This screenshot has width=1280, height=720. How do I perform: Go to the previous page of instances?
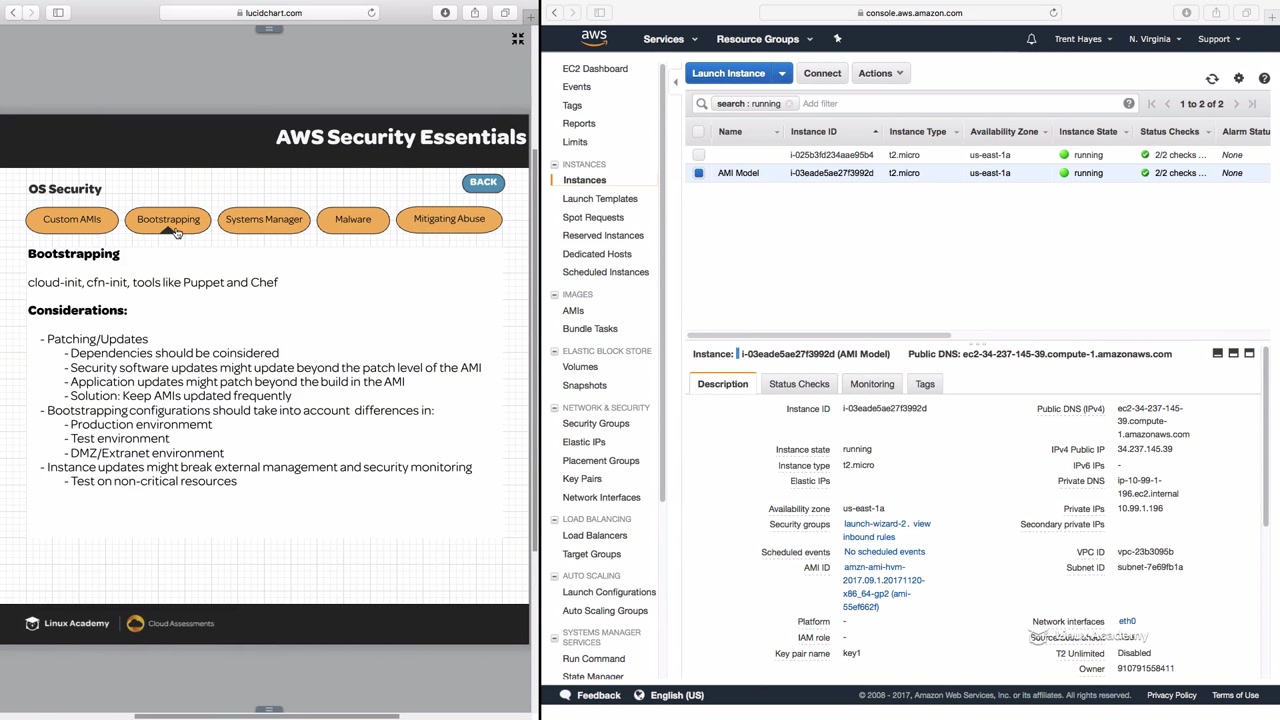[1167, 104]
